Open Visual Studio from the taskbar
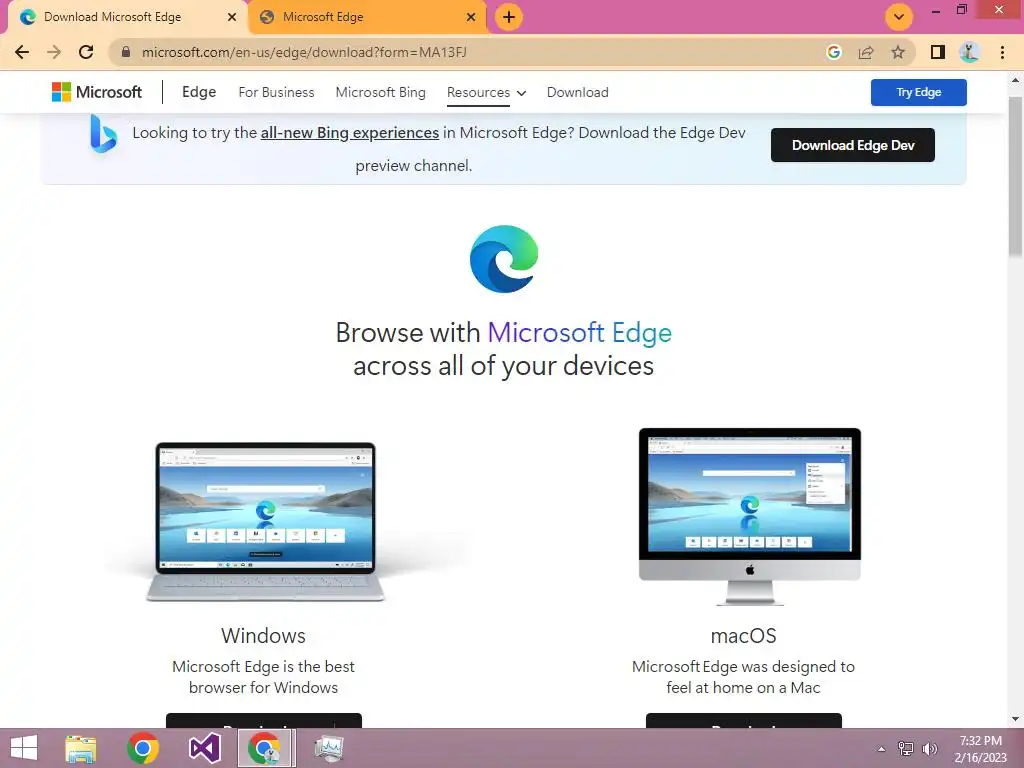The height and width of the screenshot is (768, 1024). point(204,748)
